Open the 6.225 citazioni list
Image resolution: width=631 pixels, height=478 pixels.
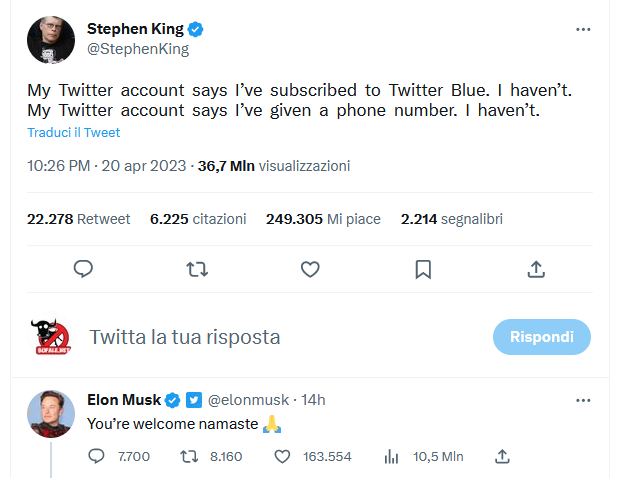coord(198,219)
